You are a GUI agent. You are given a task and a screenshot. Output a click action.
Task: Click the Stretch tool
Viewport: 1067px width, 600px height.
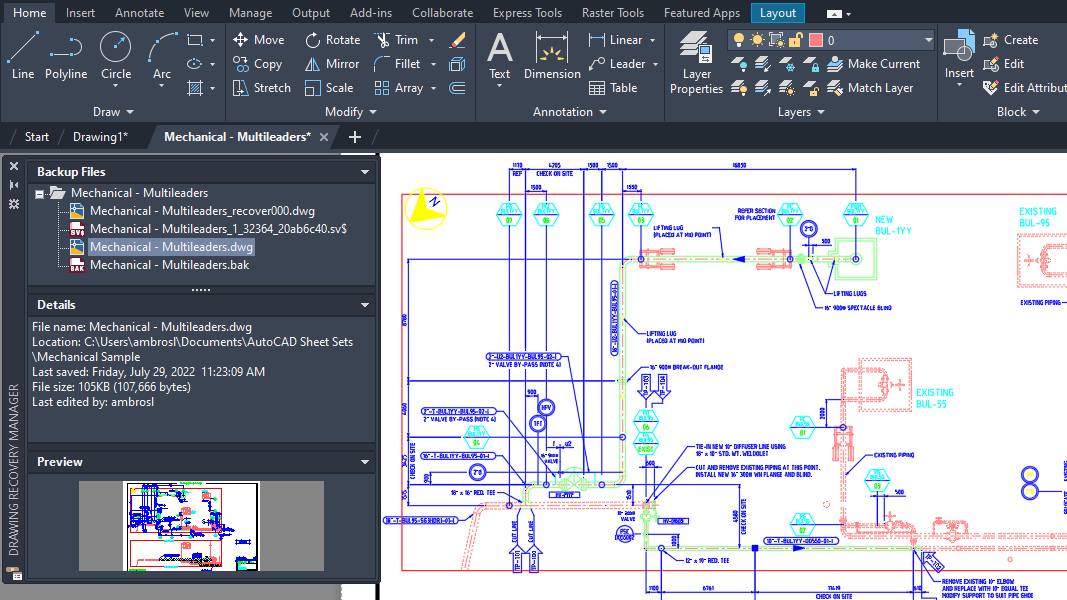(x=261, y=88)
